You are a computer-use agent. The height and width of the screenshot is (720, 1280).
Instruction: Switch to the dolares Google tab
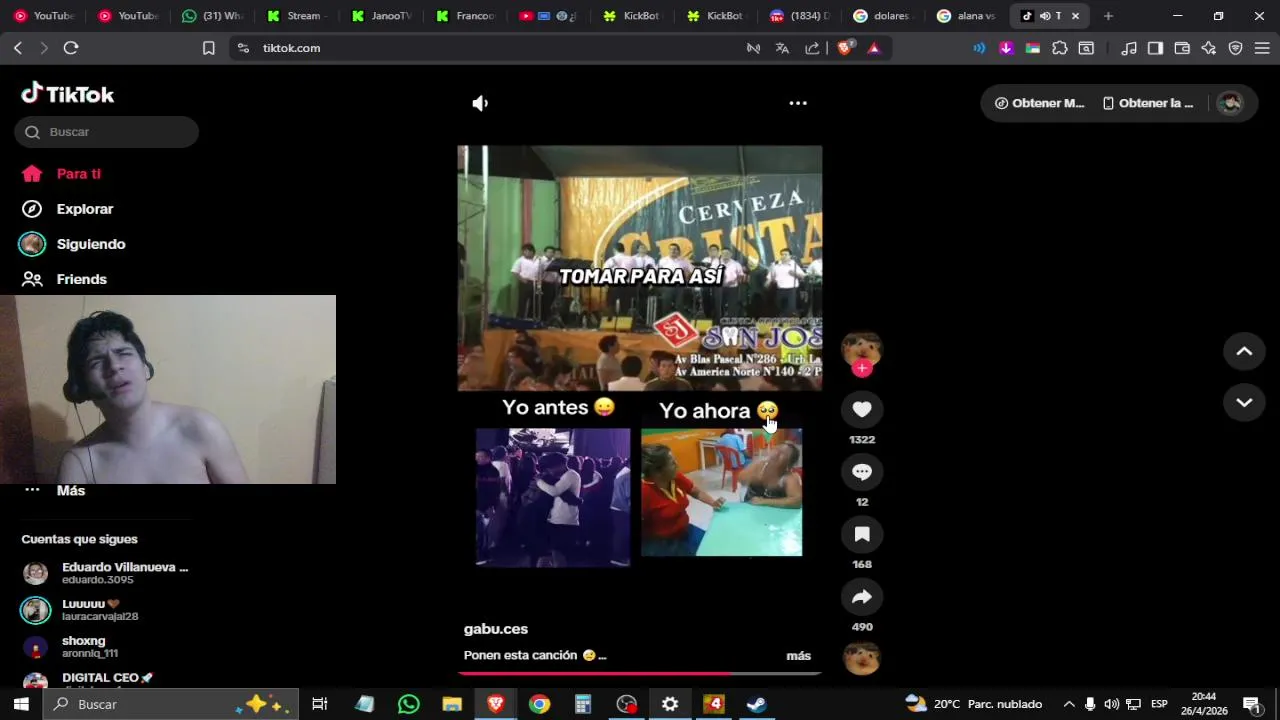click(x=884, y=16)
